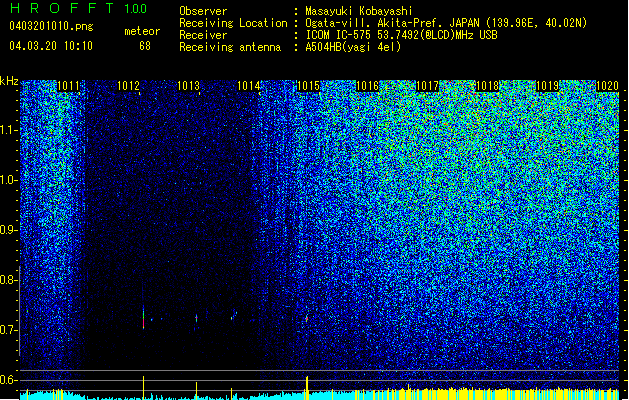The image size is (629, 400).
Task: Click observer name Masayuki Kobayashi
Action: pyautogui.click(x=359, y=11)
